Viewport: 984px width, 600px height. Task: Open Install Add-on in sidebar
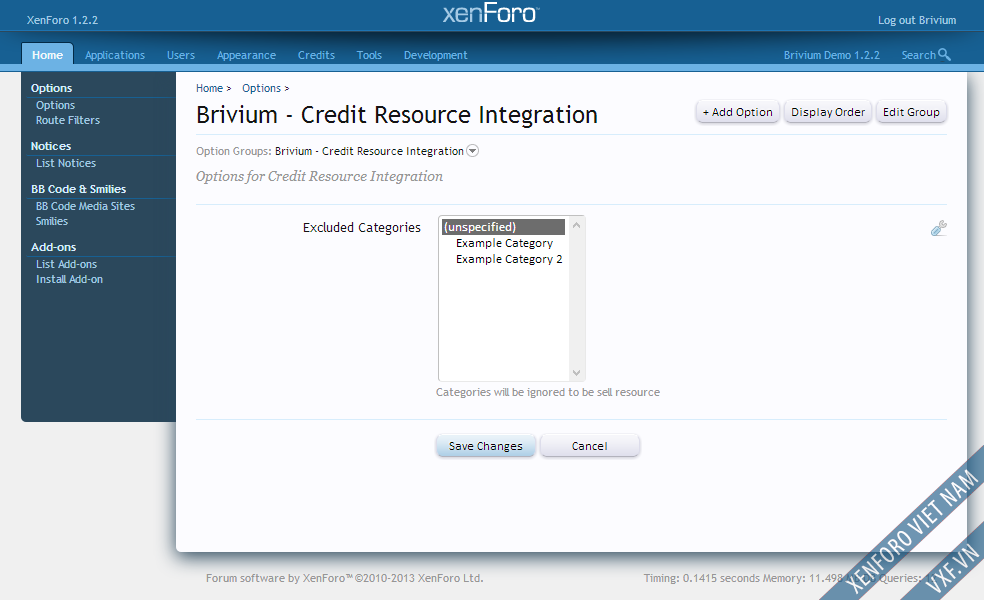(x=69, y=279)
